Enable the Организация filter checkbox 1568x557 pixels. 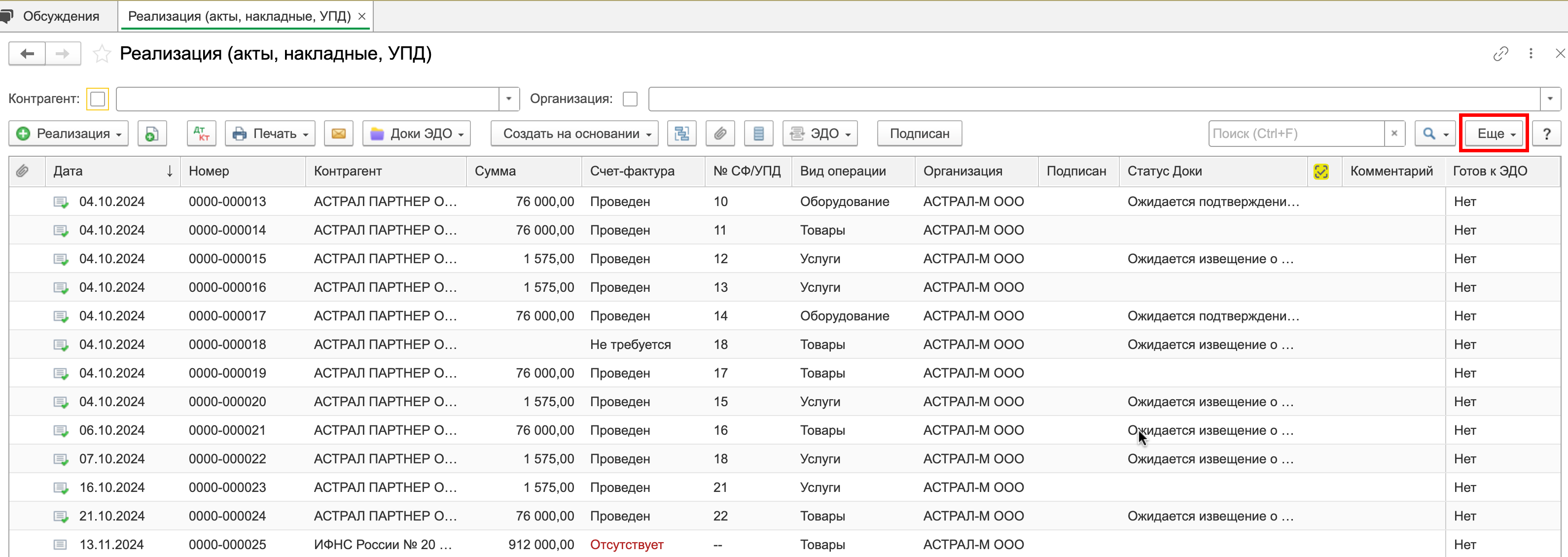[x=630, y=99]
